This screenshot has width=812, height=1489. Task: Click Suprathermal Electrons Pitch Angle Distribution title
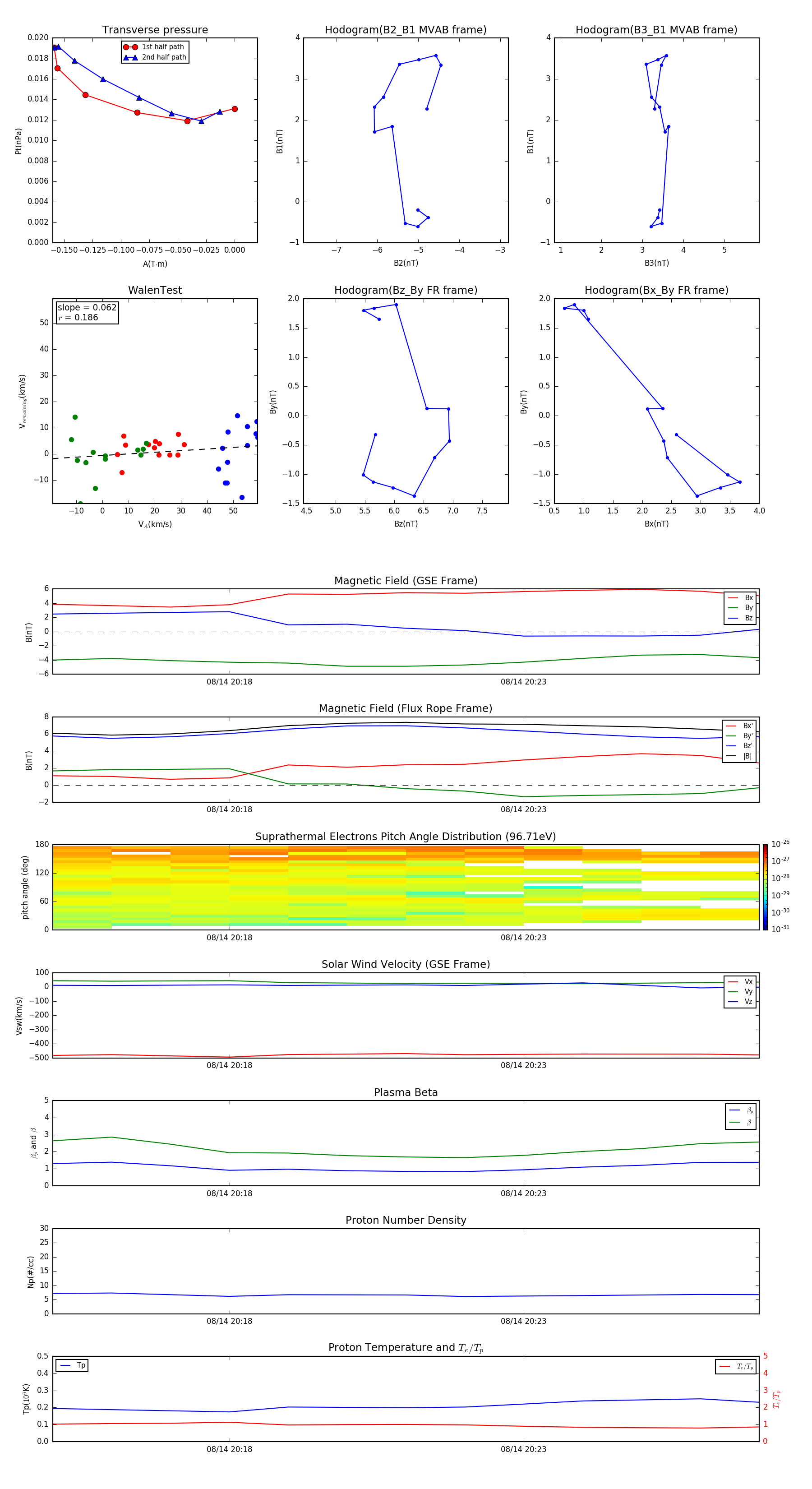406,837
